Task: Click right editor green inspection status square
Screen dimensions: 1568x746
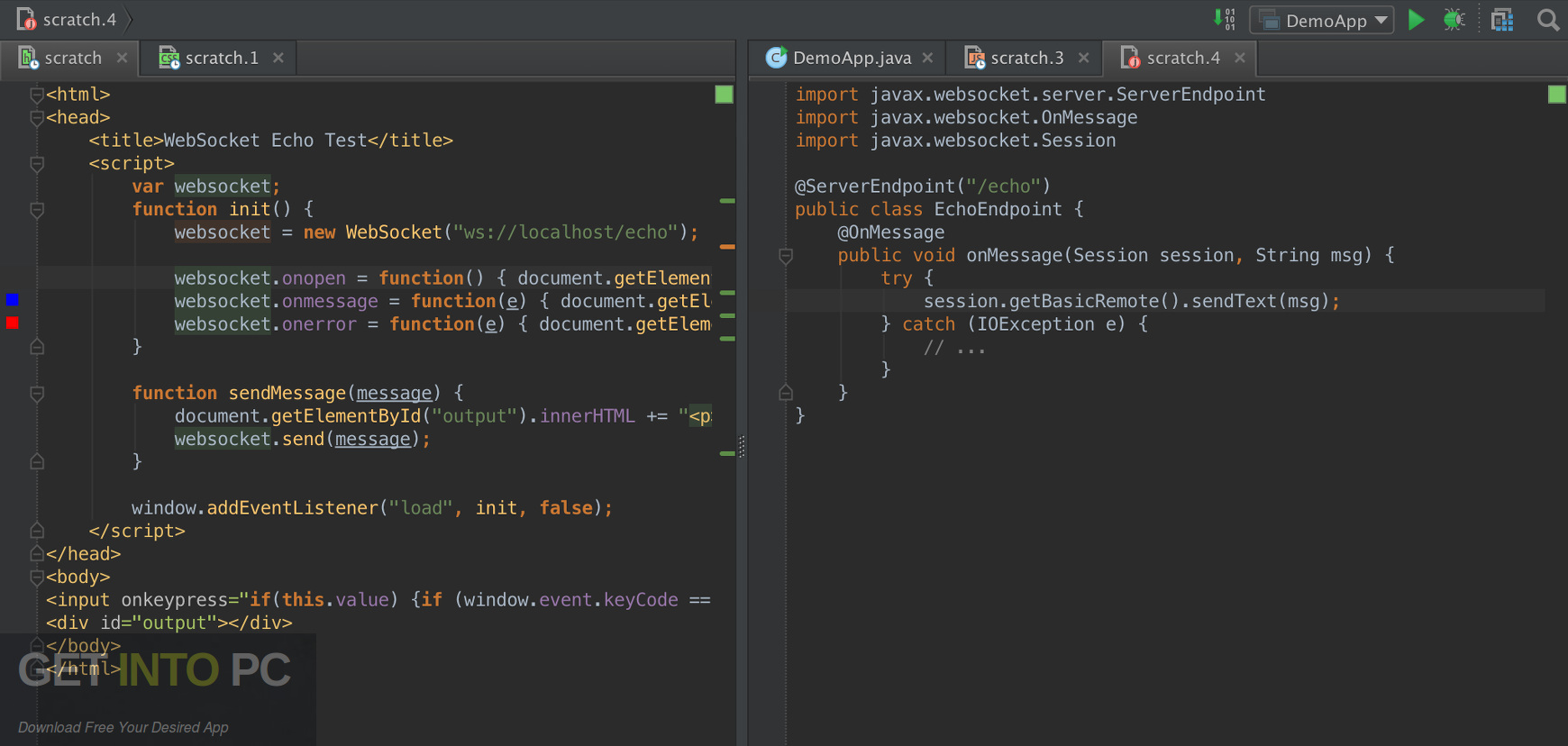Action: pyautogui.click(x=1556, y=95)
